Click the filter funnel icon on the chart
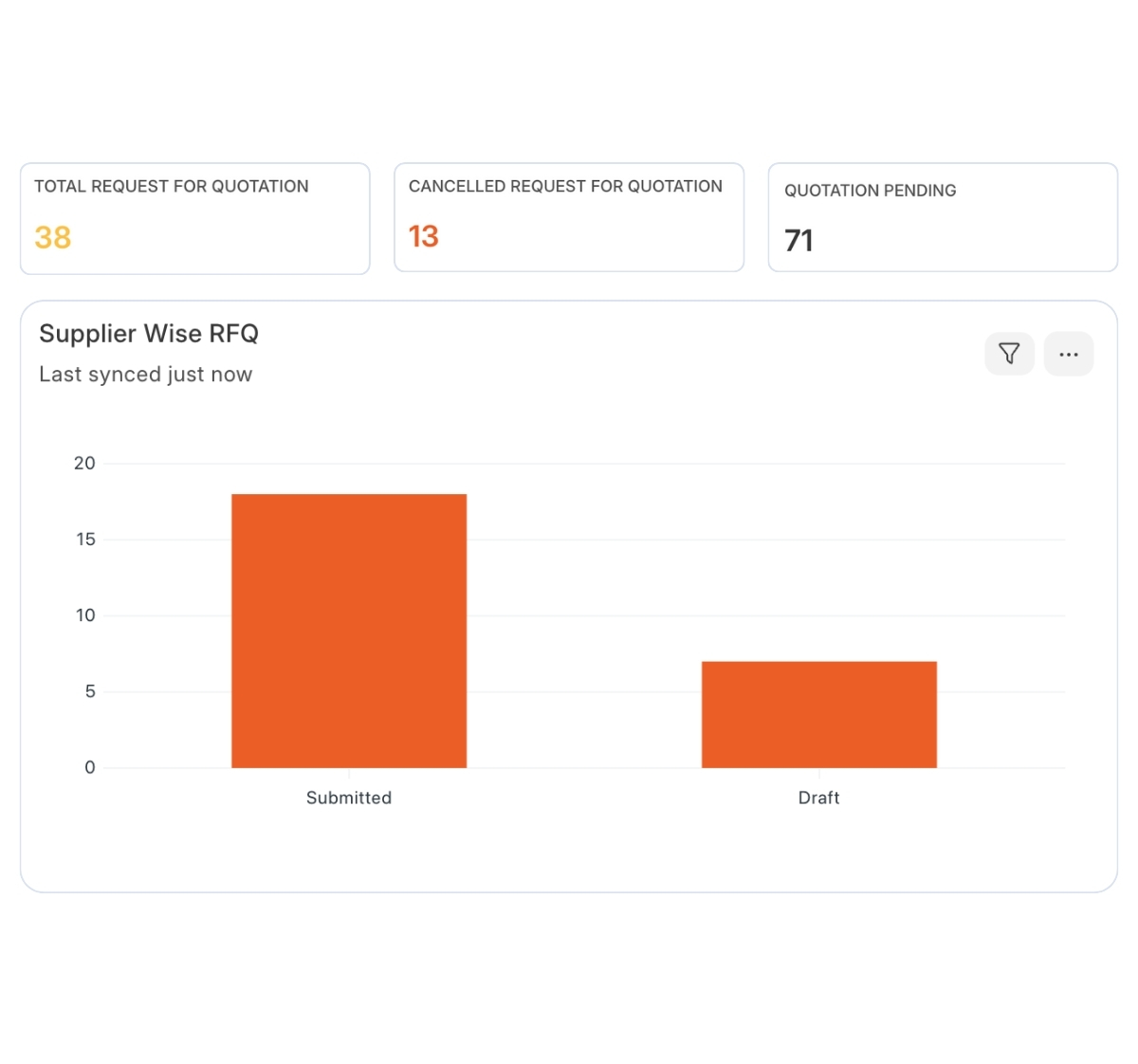Image resolution: width=1138 pixels, height=1064 pixels. (1009, 354)
